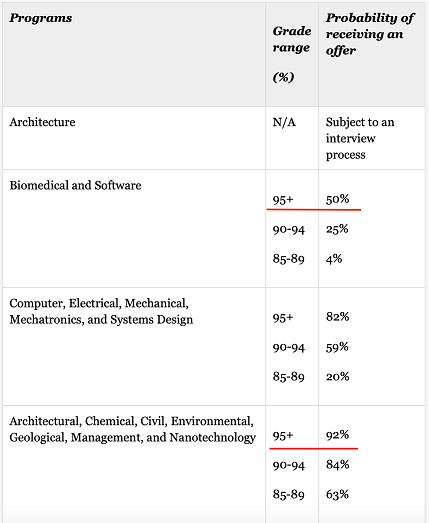429x523 pixels.
Task: Click the underlined 50% probability value
Action: point(337,199)
